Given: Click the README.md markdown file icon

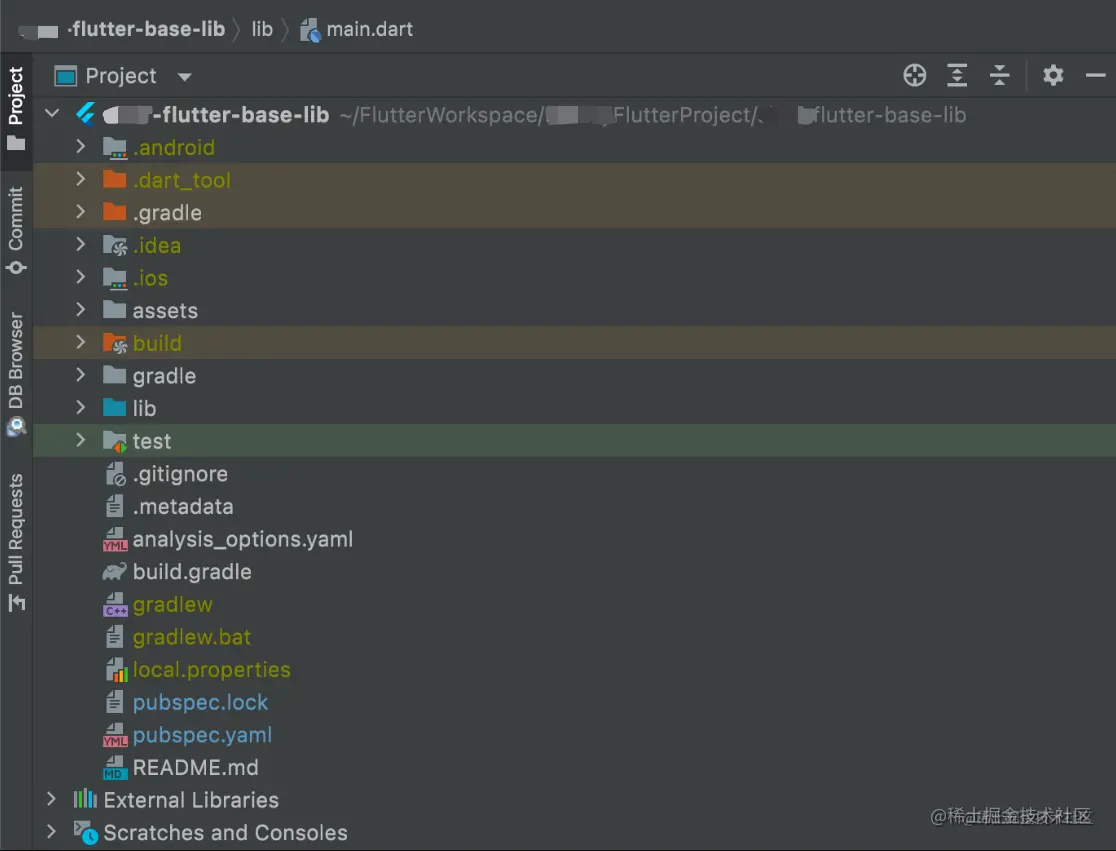Looking at the screenshot, I should 115,768.
